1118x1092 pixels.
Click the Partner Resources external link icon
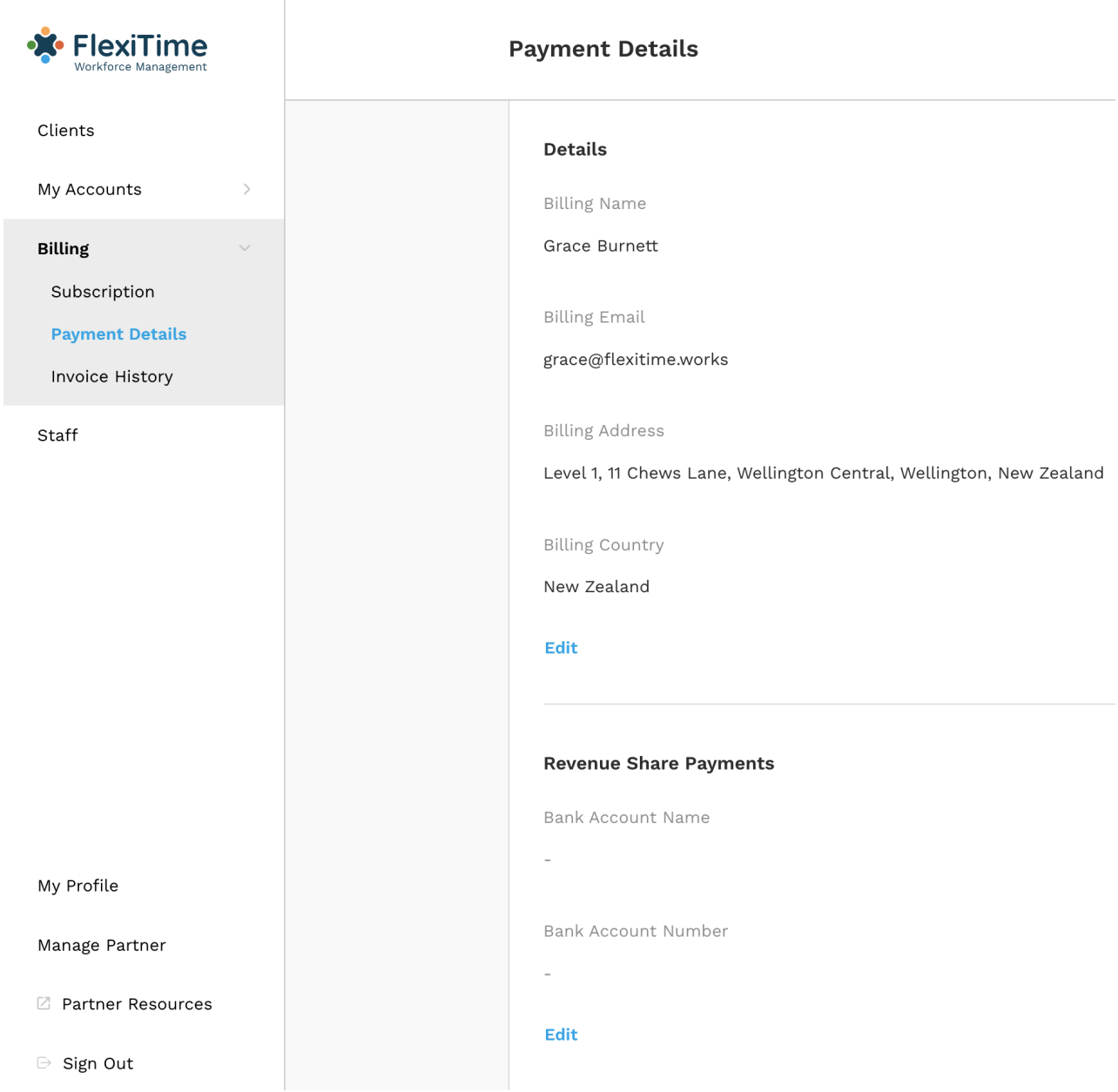point(44,1003)
